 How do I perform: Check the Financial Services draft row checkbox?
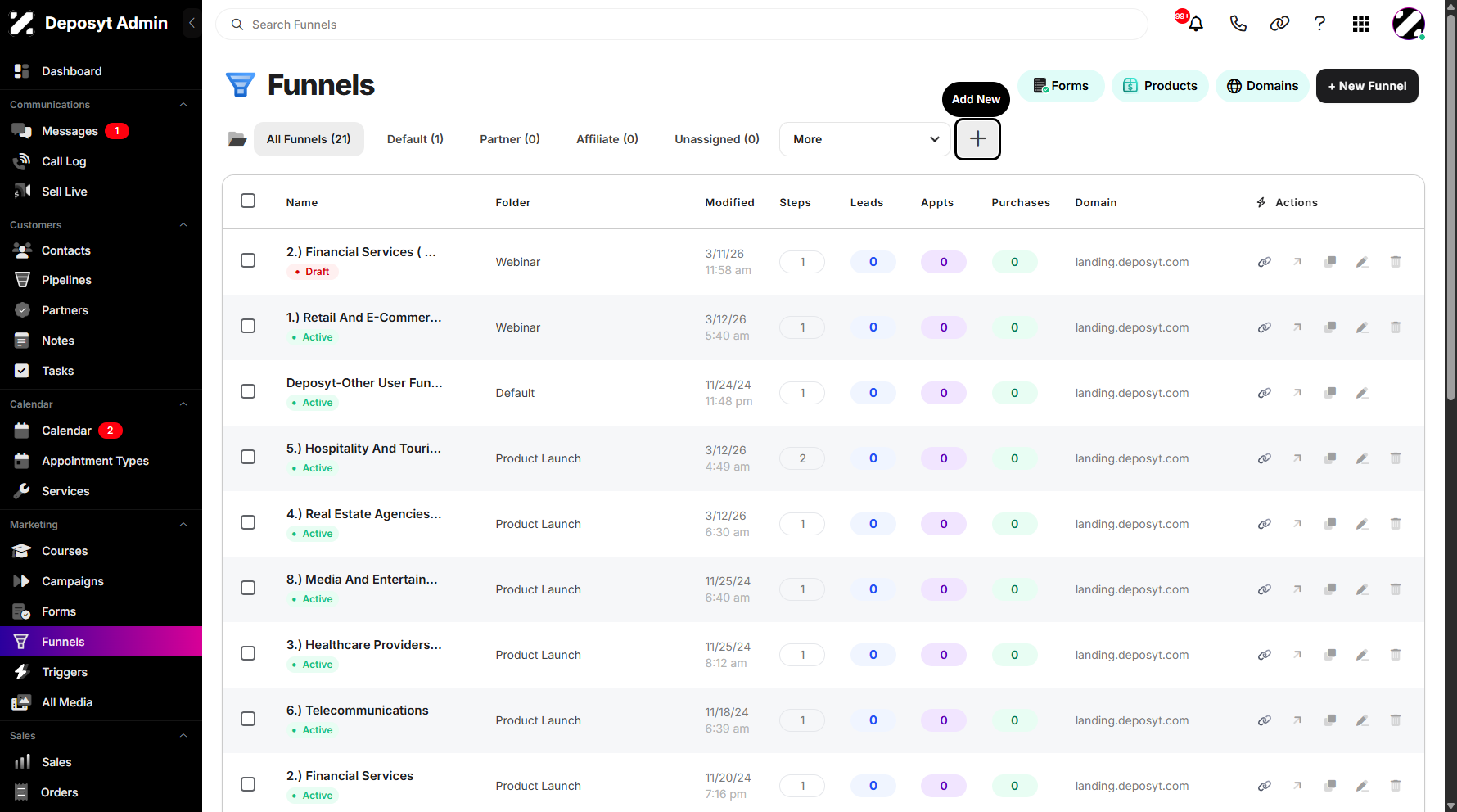click(x=248, y=260)
